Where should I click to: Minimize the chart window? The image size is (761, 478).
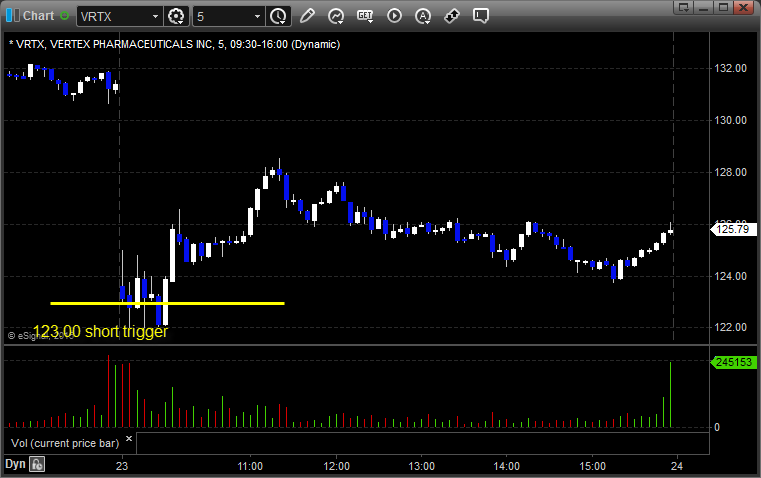pos(704,7)
